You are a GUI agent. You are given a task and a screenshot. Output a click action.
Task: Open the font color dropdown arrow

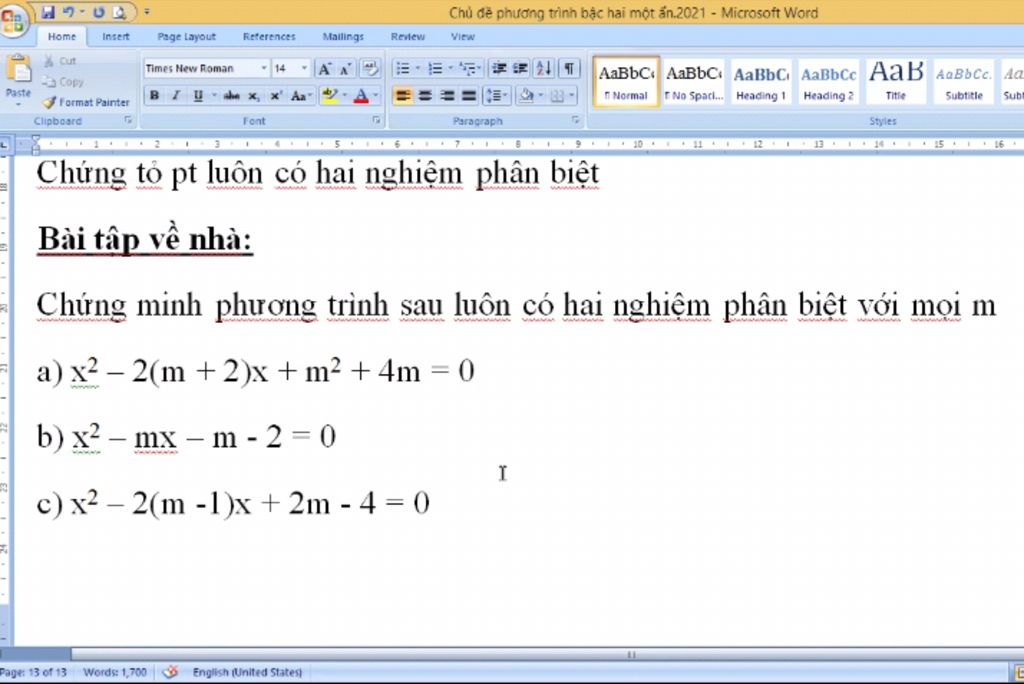[x=376, y=96]
